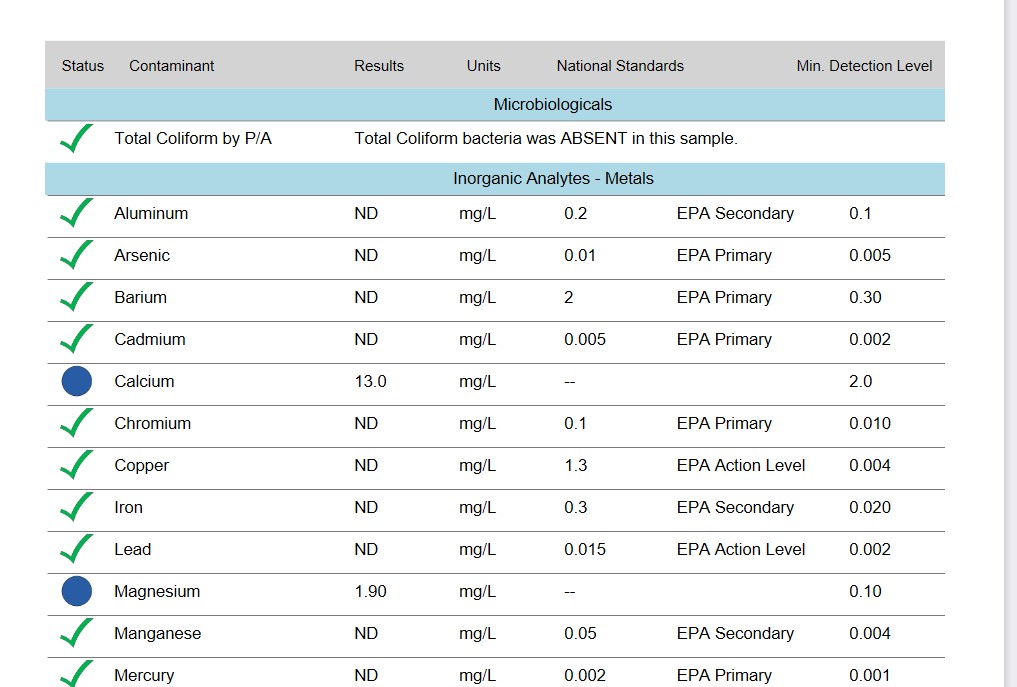Click the green checkmark beside Cadmium
Viewport: 1017px width, 687px height.
tap(77, 339)
